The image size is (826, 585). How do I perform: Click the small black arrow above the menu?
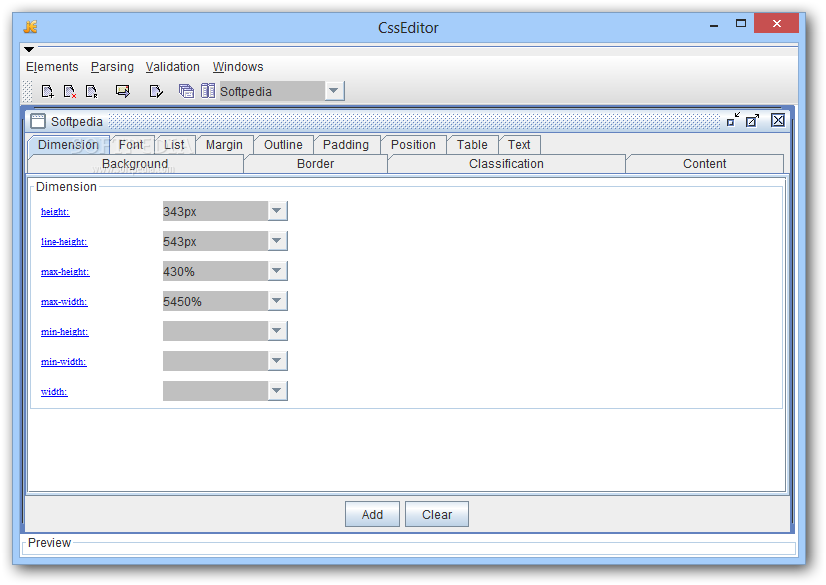point(29,49)
